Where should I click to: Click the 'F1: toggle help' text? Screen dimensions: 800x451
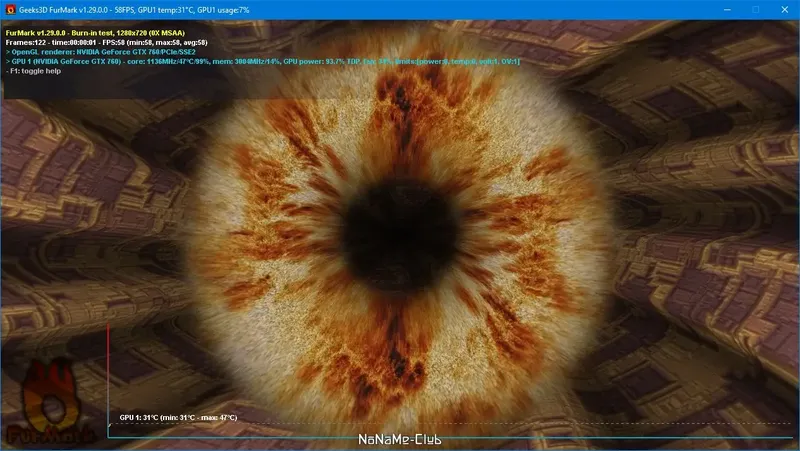(33, 71)
